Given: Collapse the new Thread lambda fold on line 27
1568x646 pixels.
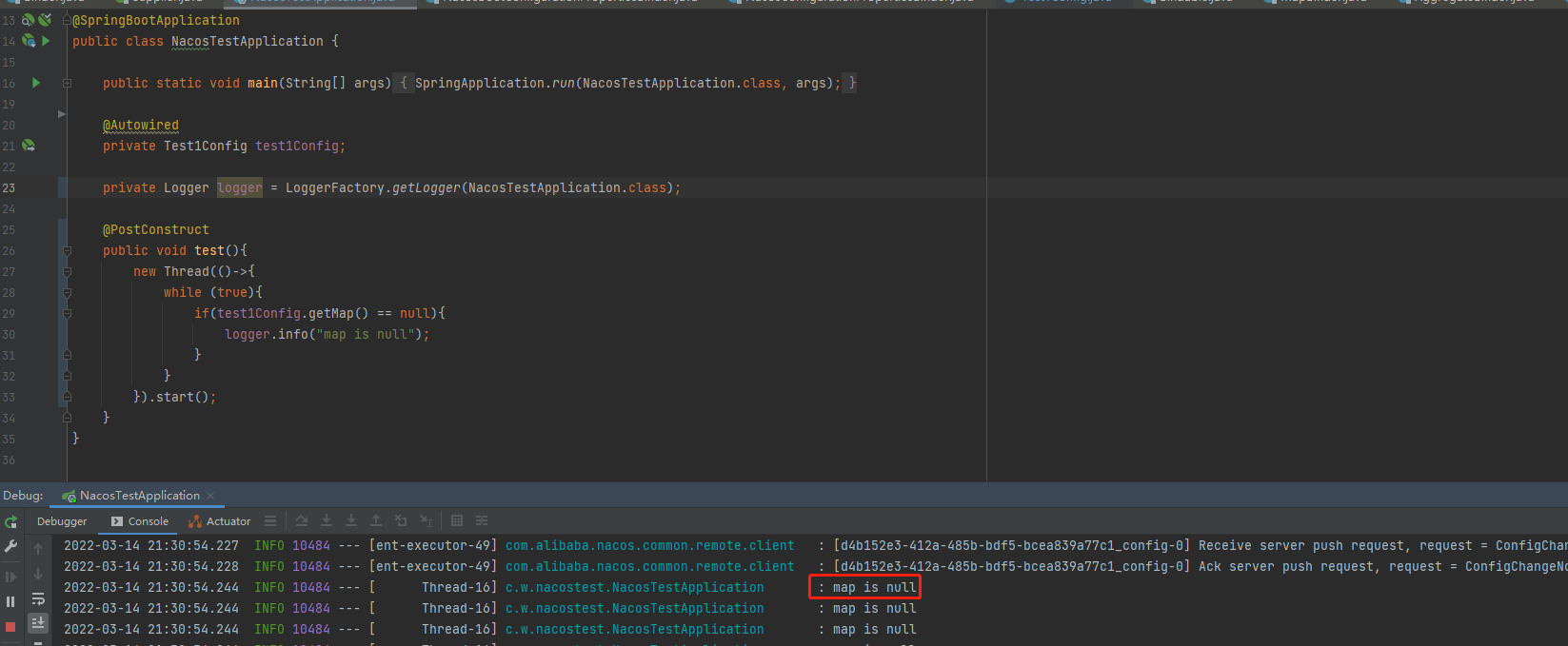Looking at the screenshot, I should [x=67, y=271].
